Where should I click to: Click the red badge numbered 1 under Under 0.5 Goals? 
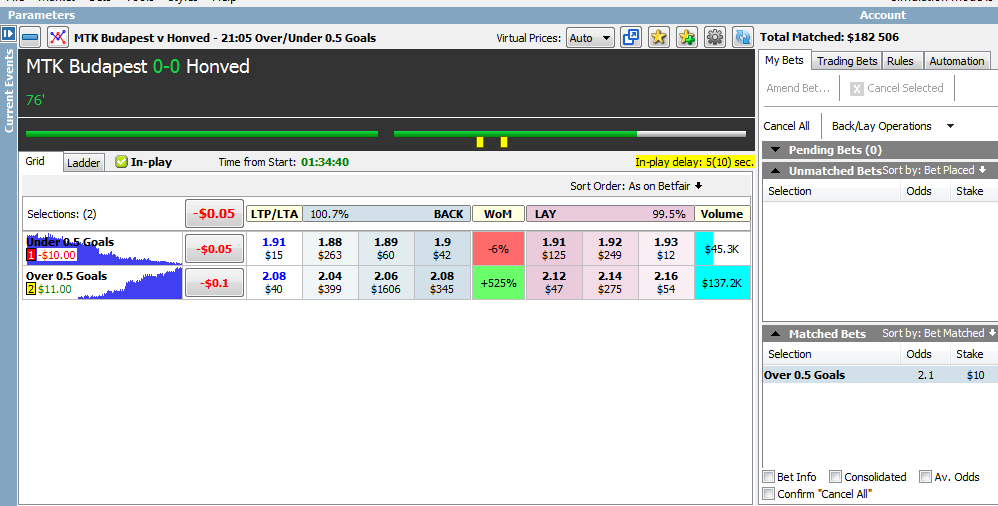tap(31, 255)
